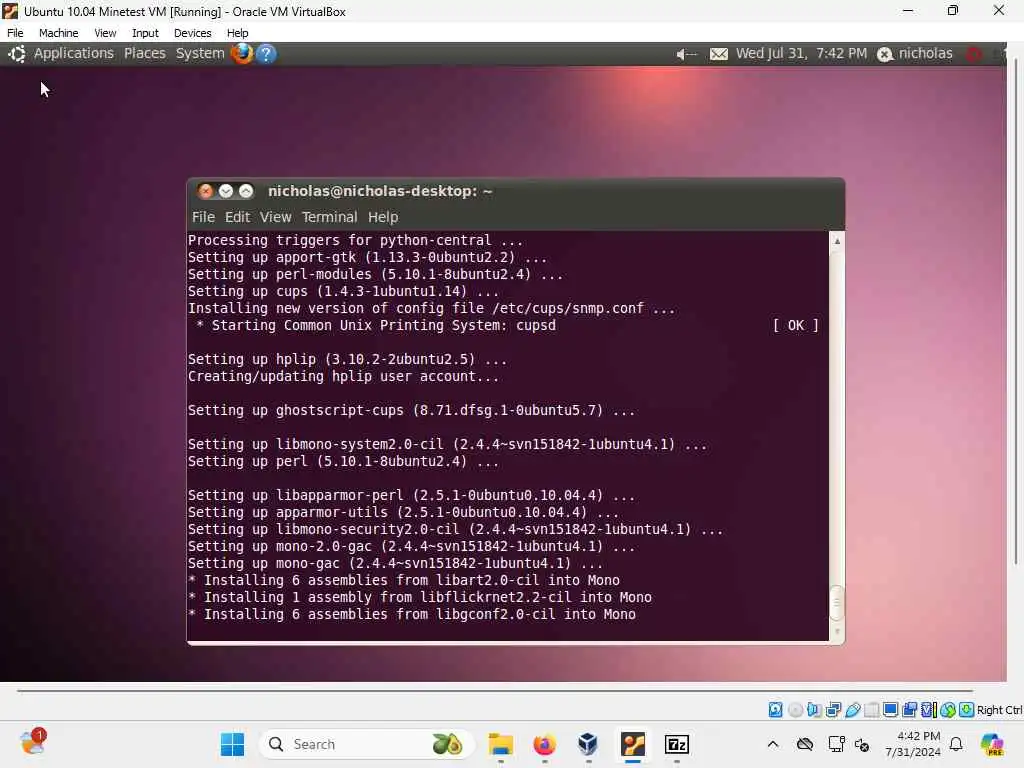Restore down the VirtualBox window
This screenshot has width=1024, height=768.
[953, 10]
